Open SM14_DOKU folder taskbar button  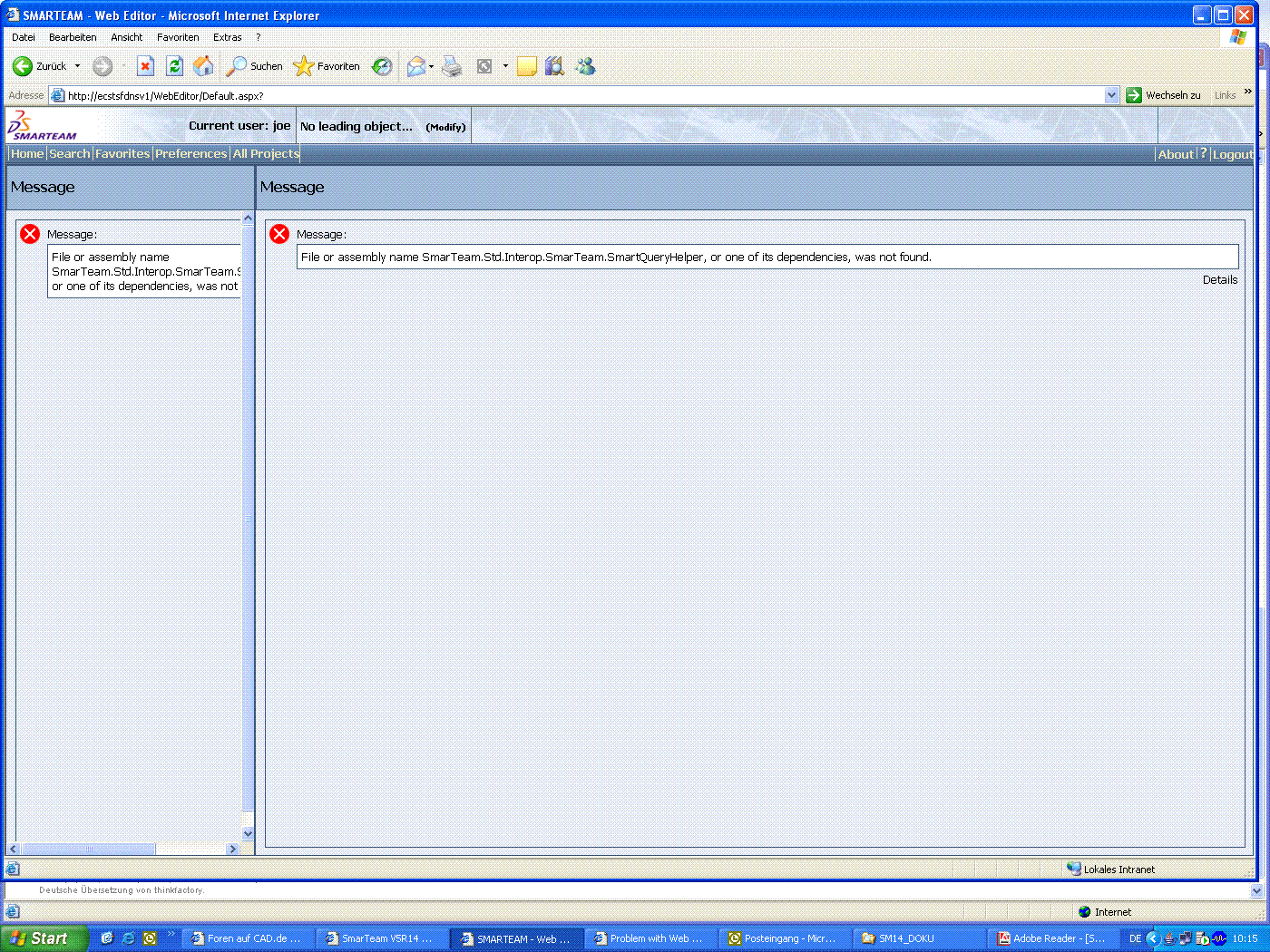[918, 938]
